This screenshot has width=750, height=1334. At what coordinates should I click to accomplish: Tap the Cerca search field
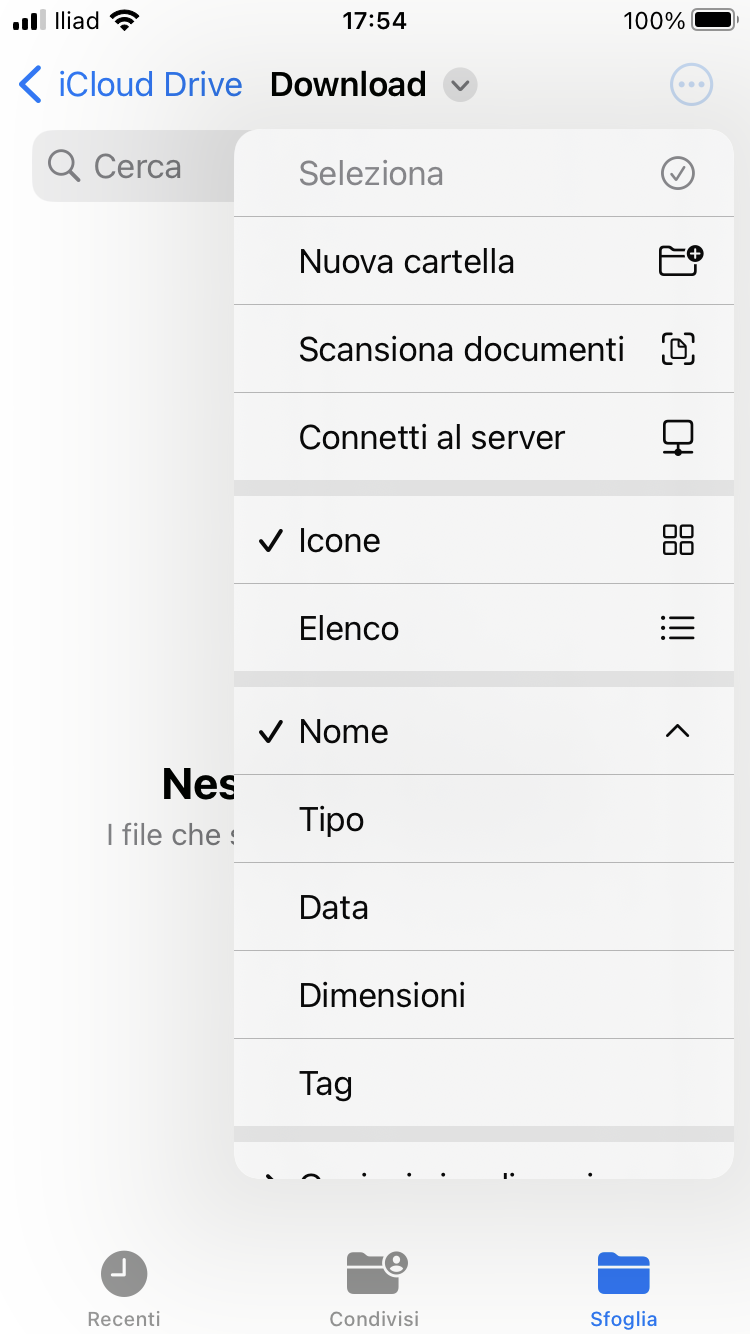133,166
